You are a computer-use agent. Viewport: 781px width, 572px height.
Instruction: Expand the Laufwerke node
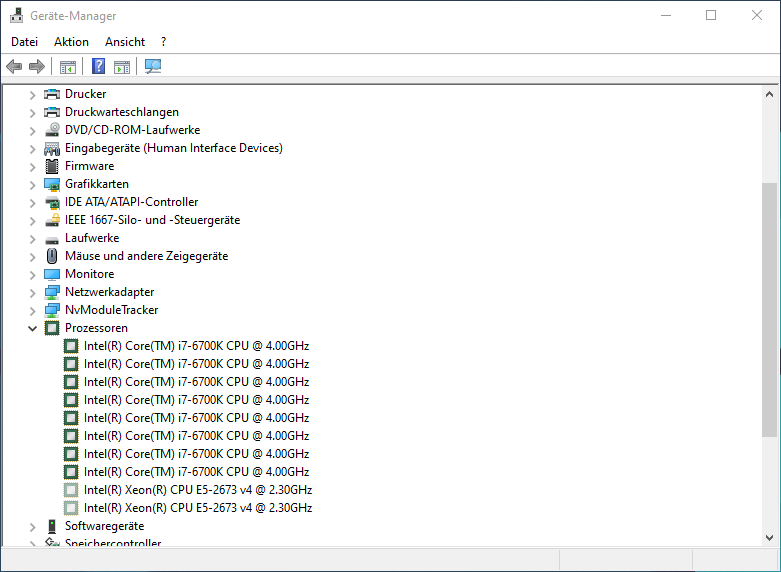pyautogui.click(x=32, y=239)
